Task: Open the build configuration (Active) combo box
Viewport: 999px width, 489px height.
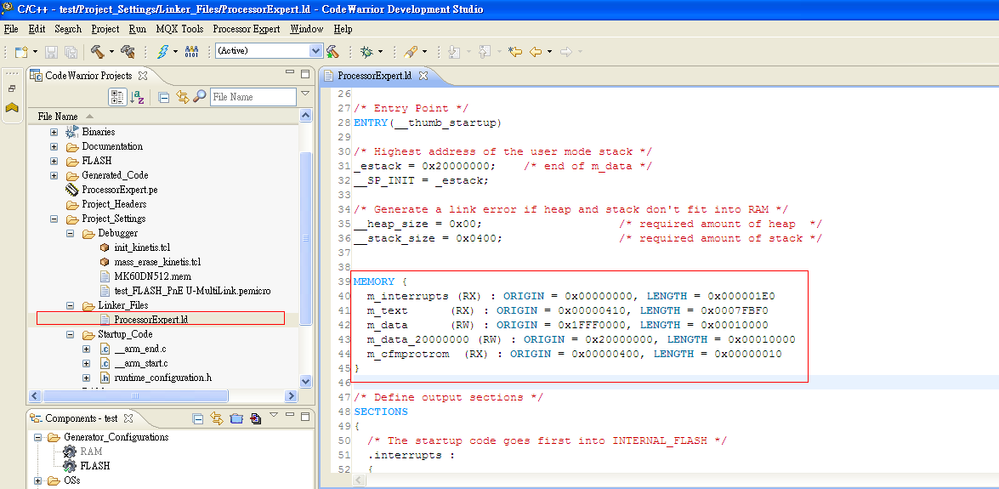Action: point(268,51)
